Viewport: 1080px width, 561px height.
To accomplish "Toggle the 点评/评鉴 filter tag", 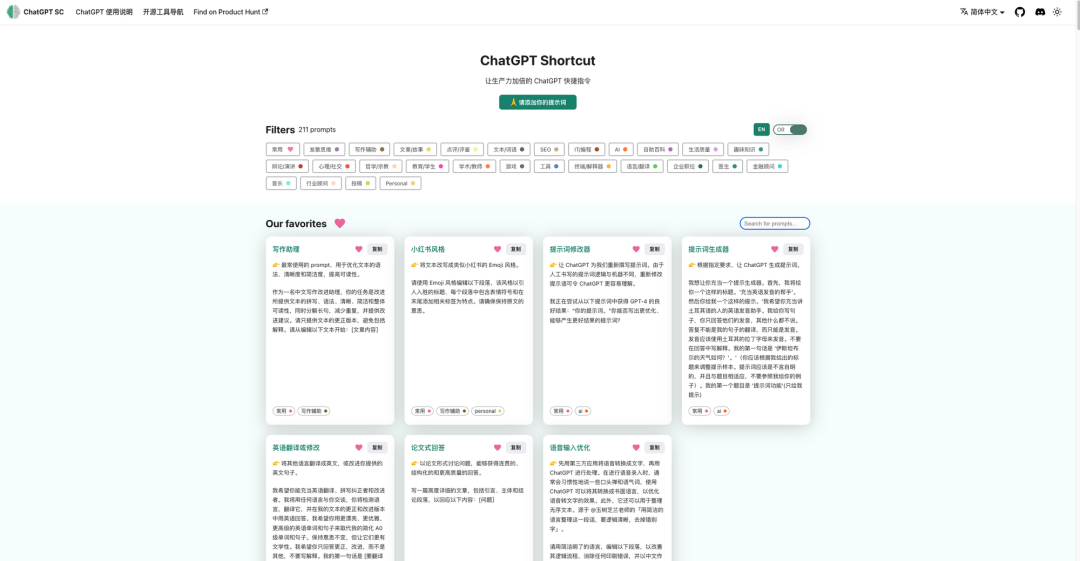I will (x=461, y=149).
